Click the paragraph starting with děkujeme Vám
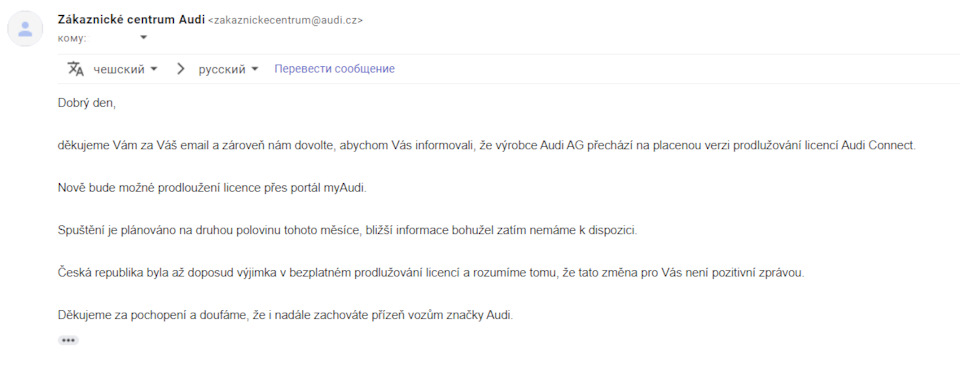Image resolution: width=960 pixels, height=386 pixels. [486, 147]
